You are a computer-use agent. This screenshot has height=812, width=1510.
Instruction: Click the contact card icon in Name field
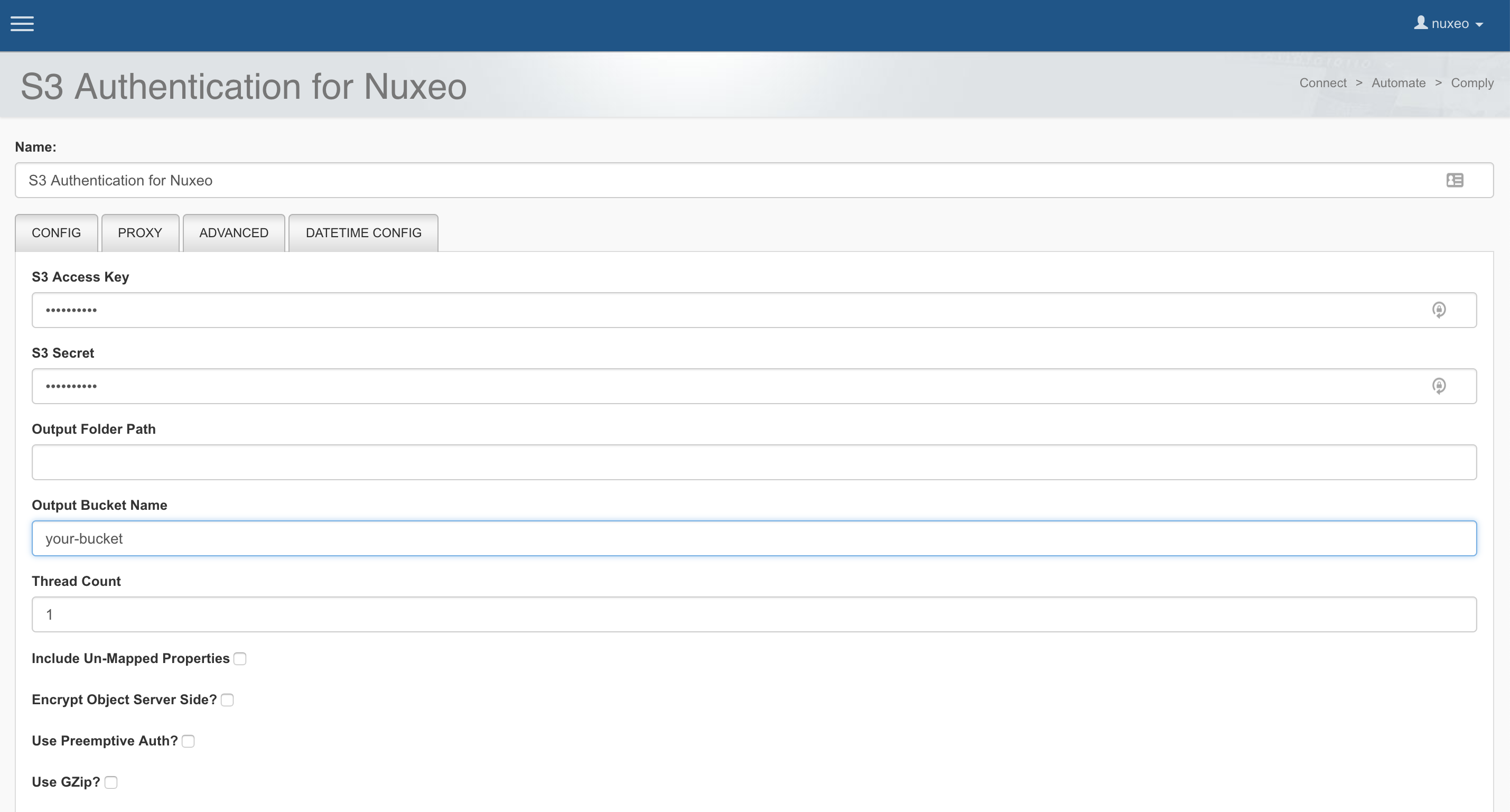click(1455, 180)
